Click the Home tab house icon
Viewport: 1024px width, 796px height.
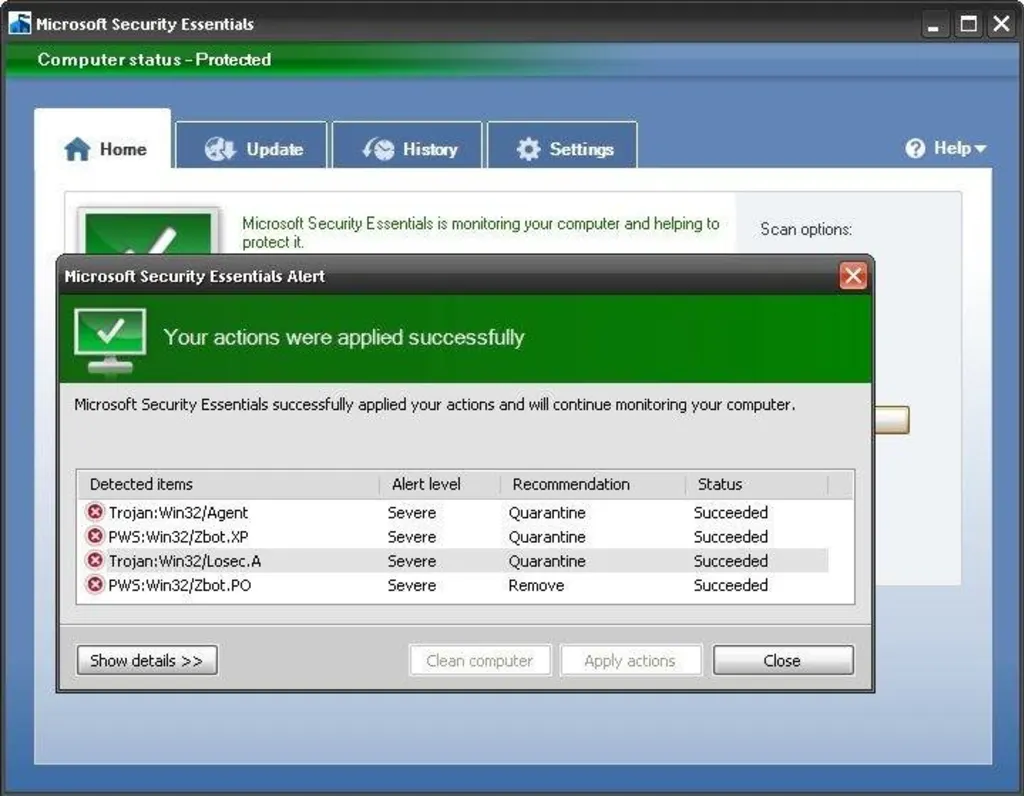[x=77, y=149]
